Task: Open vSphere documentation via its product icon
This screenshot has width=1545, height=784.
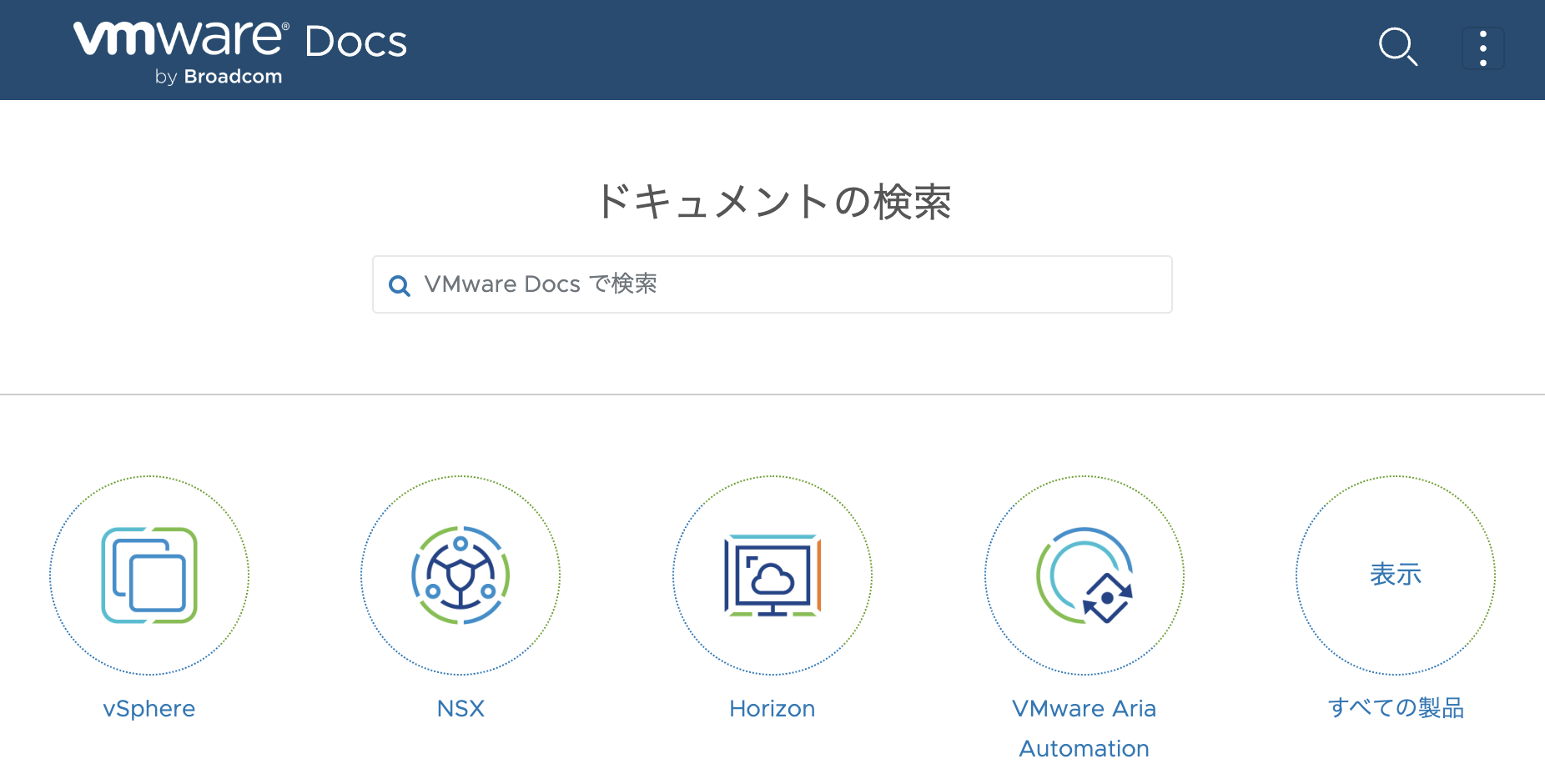Action: coord(149,574)
